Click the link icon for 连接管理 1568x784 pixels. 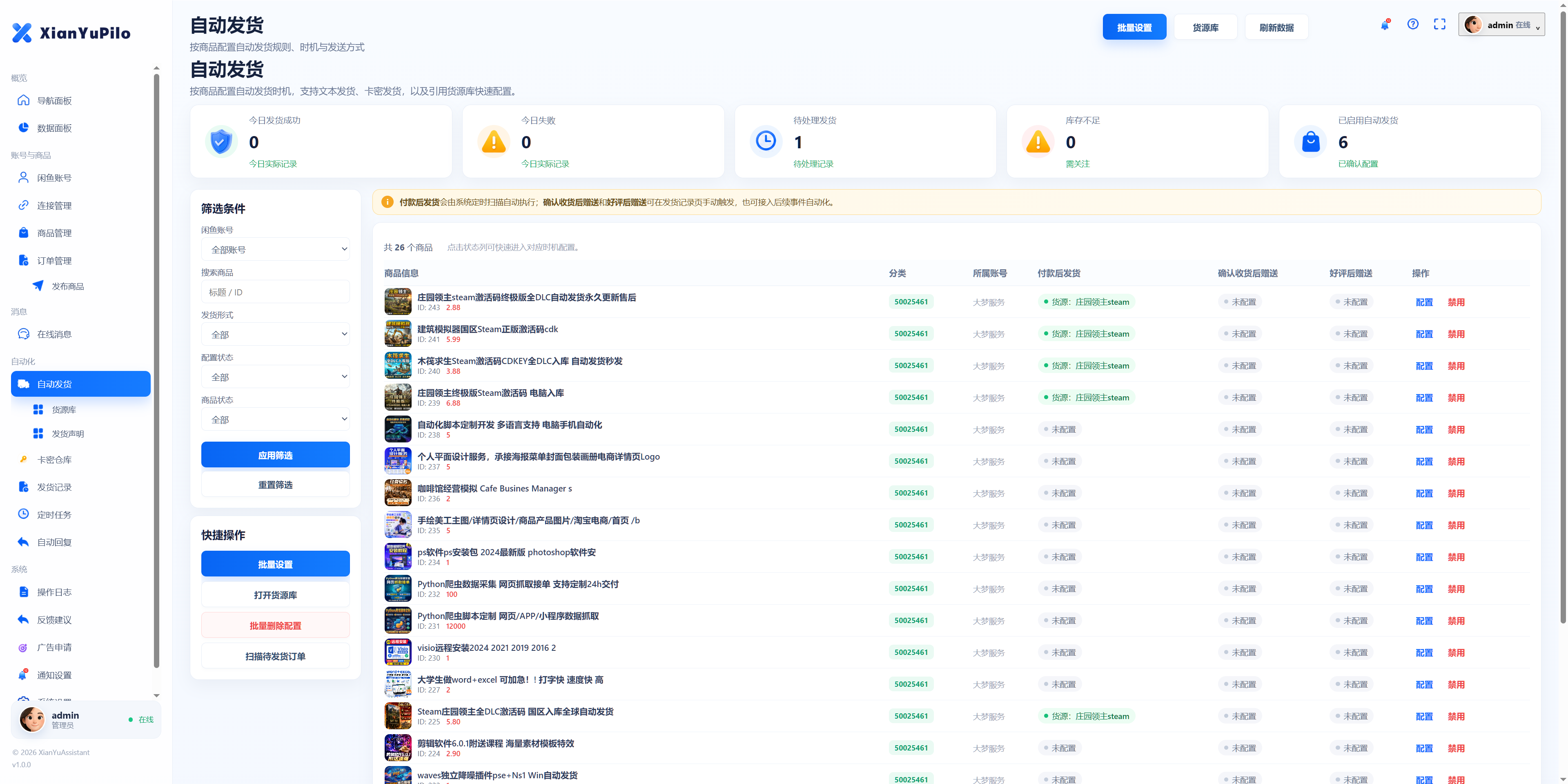pyautogui.click(x=23, y=205)
